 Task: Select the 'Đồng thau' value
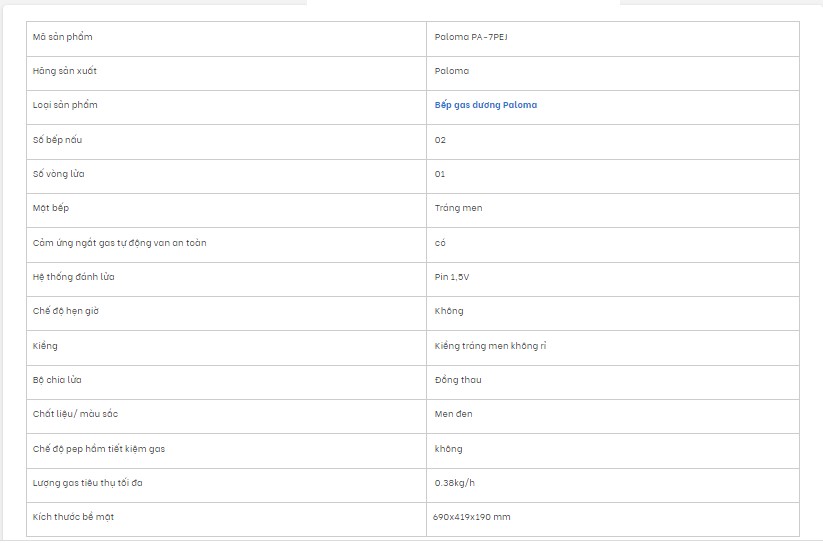[x=458, y=380]
